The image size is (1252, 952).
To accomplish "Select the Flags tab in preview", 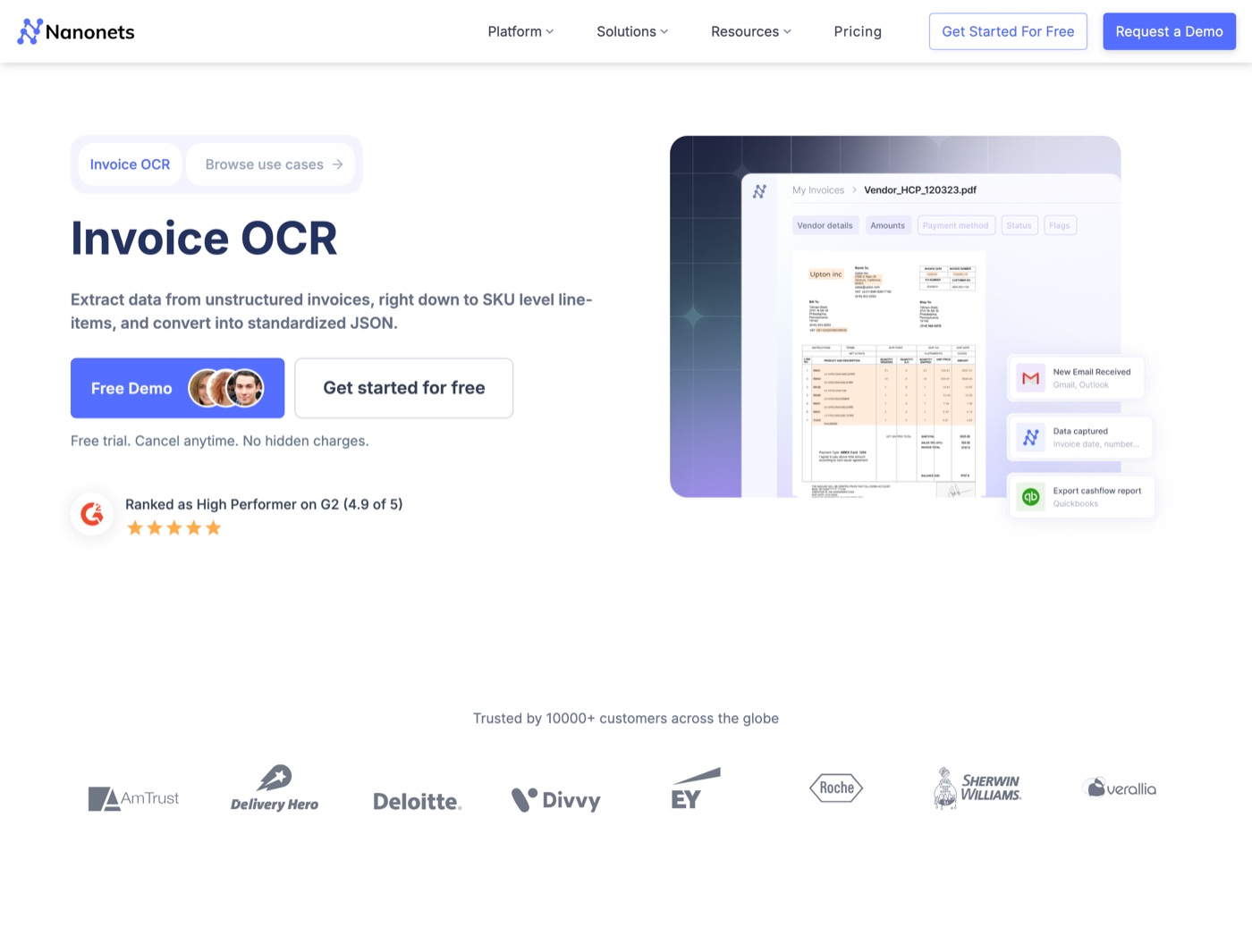I will pos(1060,225).
